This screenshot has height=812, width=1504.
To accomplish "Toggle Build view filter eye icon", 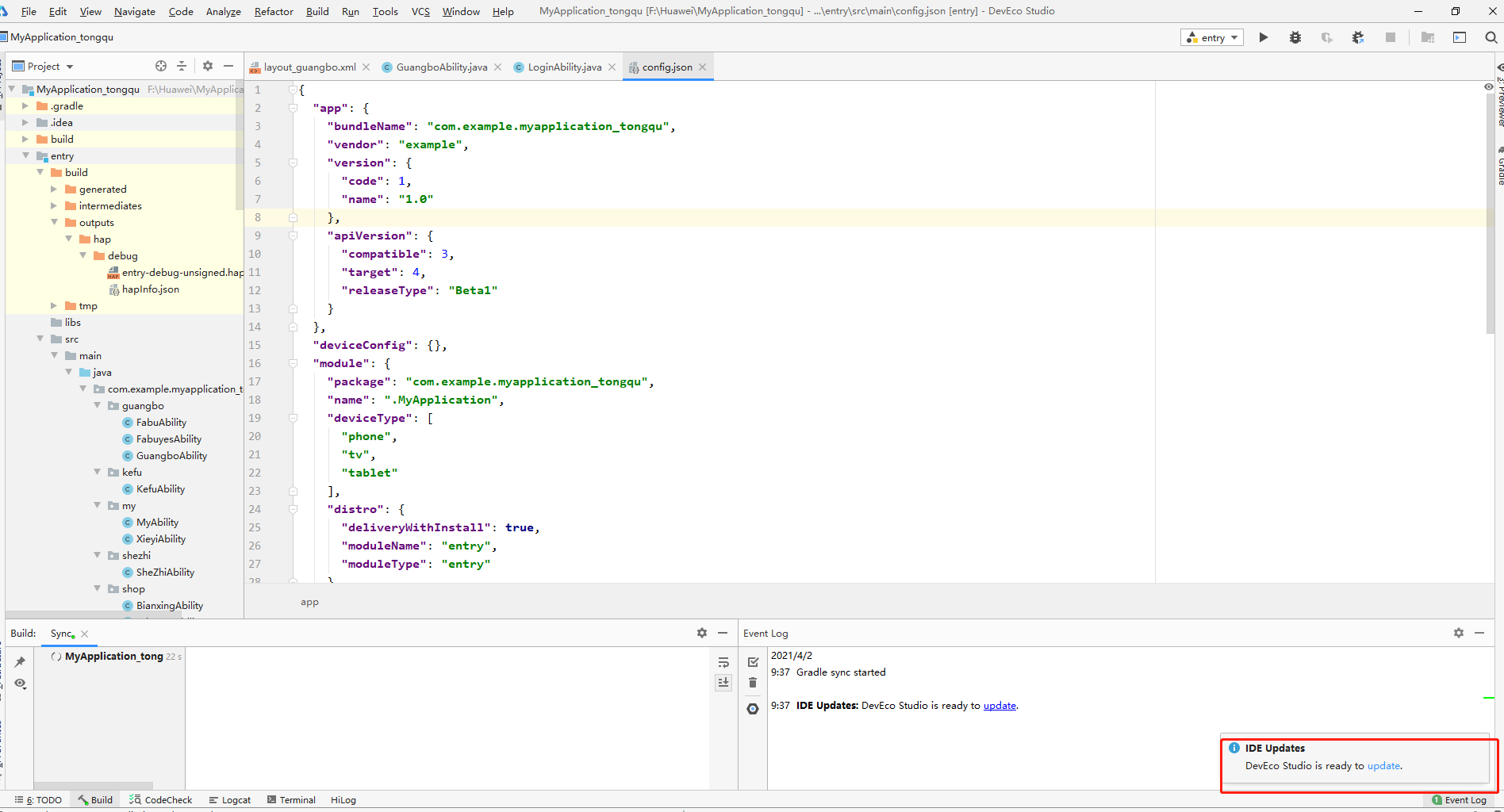I will pos(20,684).
